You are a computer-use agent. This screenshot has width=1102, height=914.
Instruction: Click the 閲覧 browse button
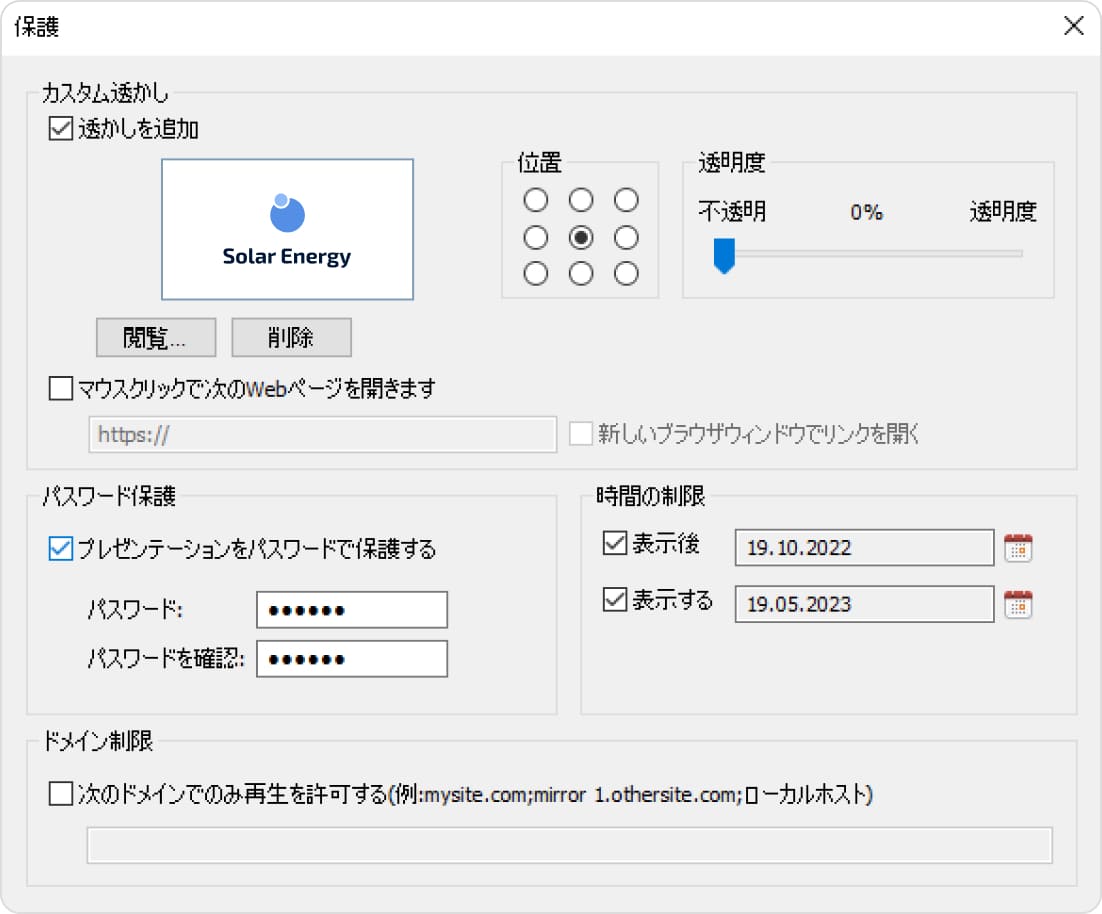[x=155, y=337]
